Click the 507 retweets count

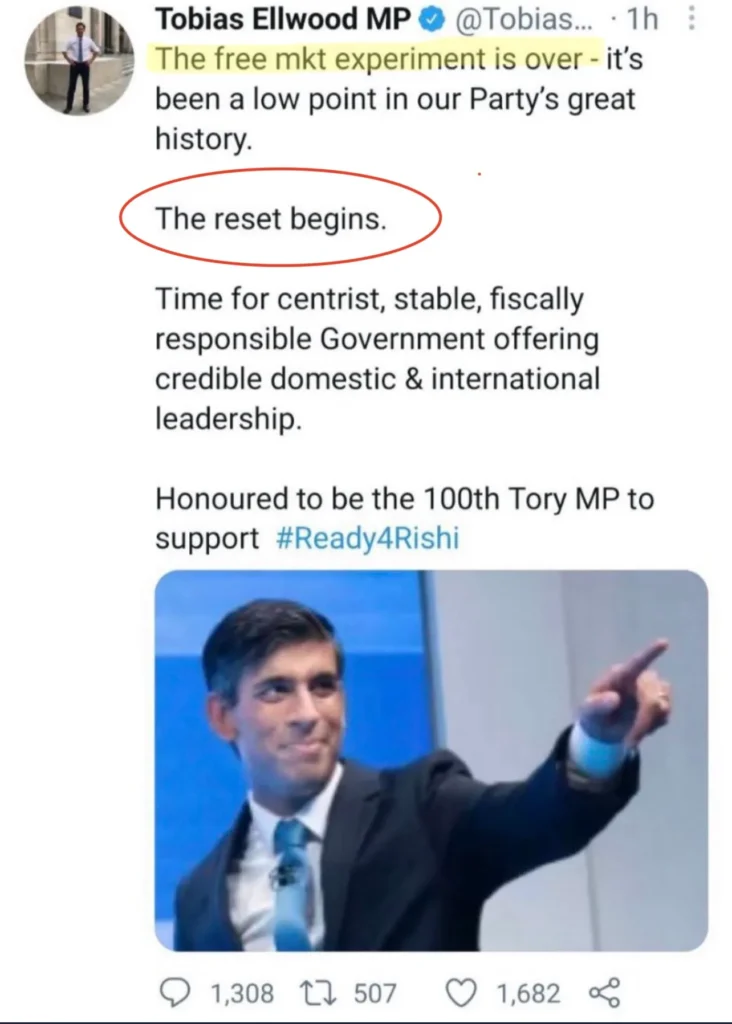(x=375, y=992)
